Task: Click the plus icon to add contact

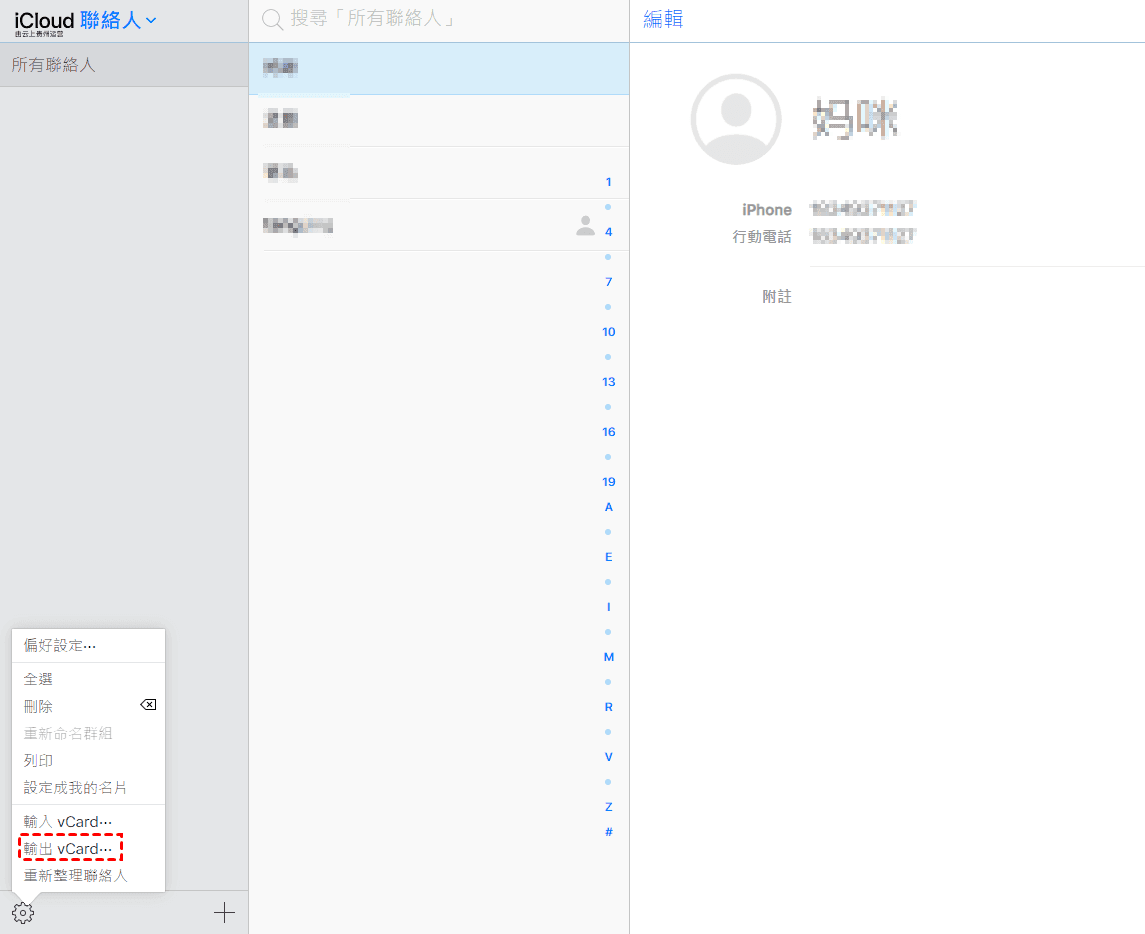Action: [224, 912]
